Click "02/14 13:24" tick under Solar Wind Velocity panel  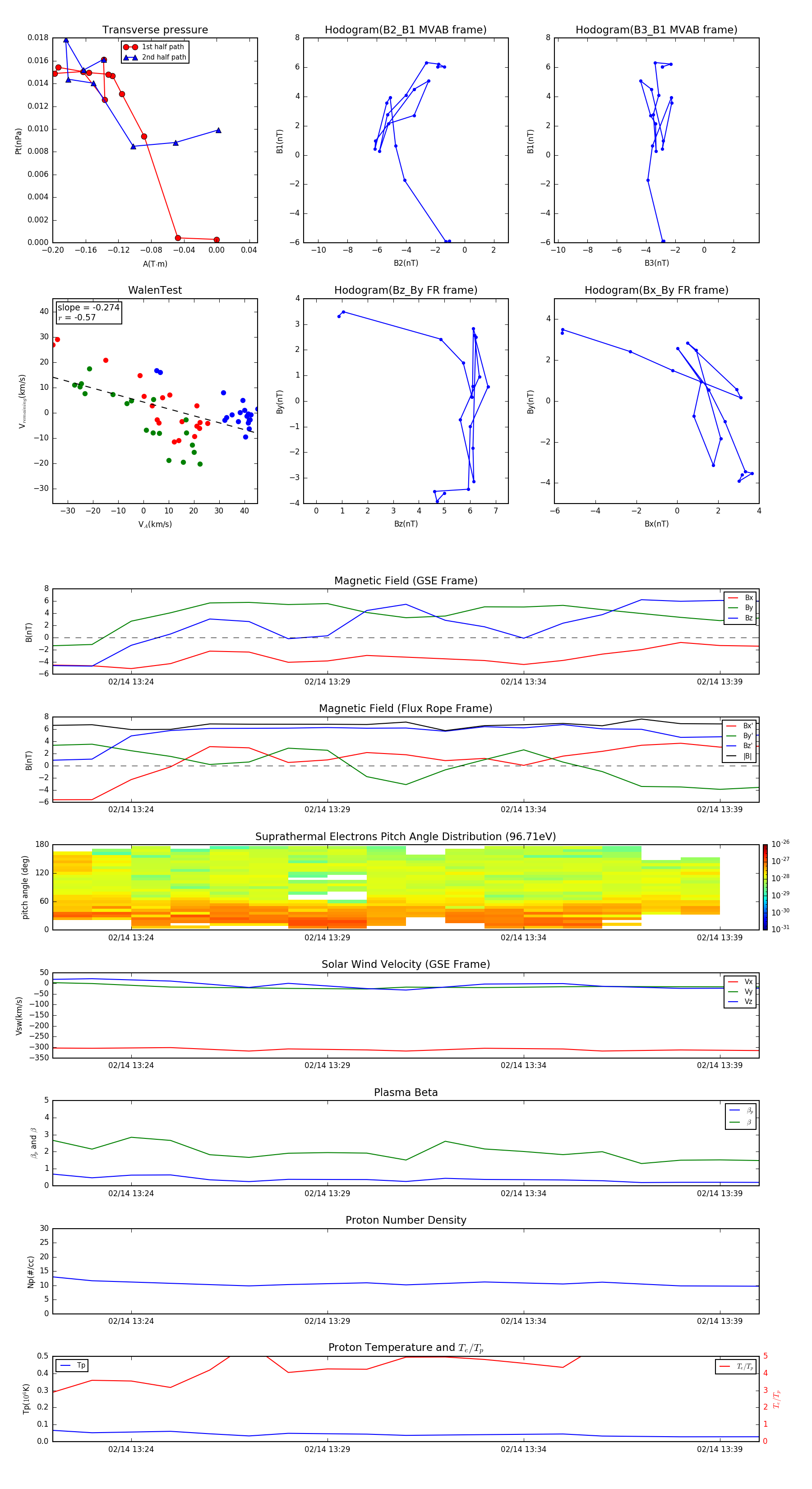[x=131, y=1065]
